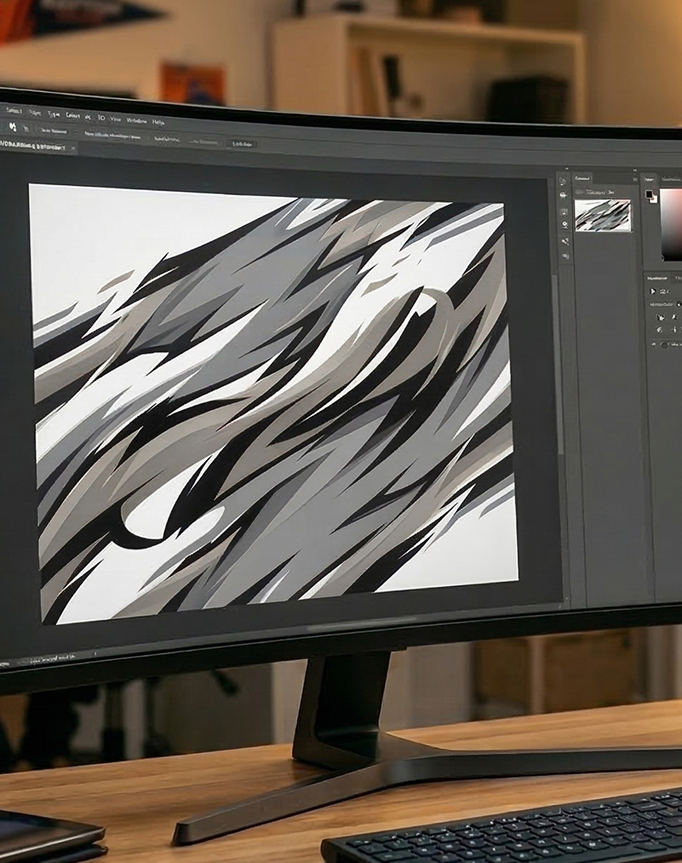The width and height of the screenshot is (682, 863).
Task: Click the second icon in the vertical panel strip
Action: [564, 195]
